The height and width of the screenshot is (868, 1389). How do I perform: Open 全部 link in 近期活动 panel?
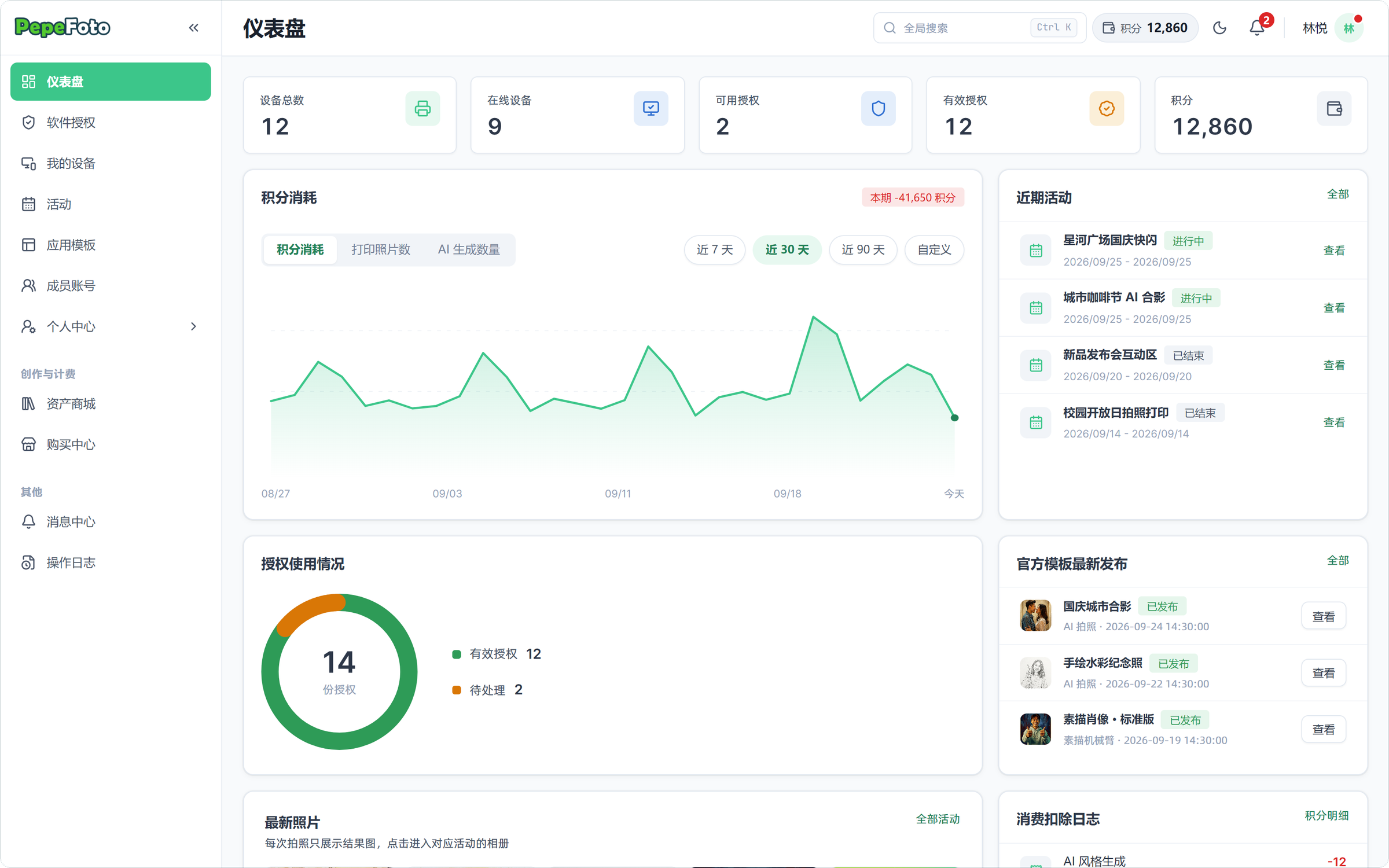[1337, 194]
